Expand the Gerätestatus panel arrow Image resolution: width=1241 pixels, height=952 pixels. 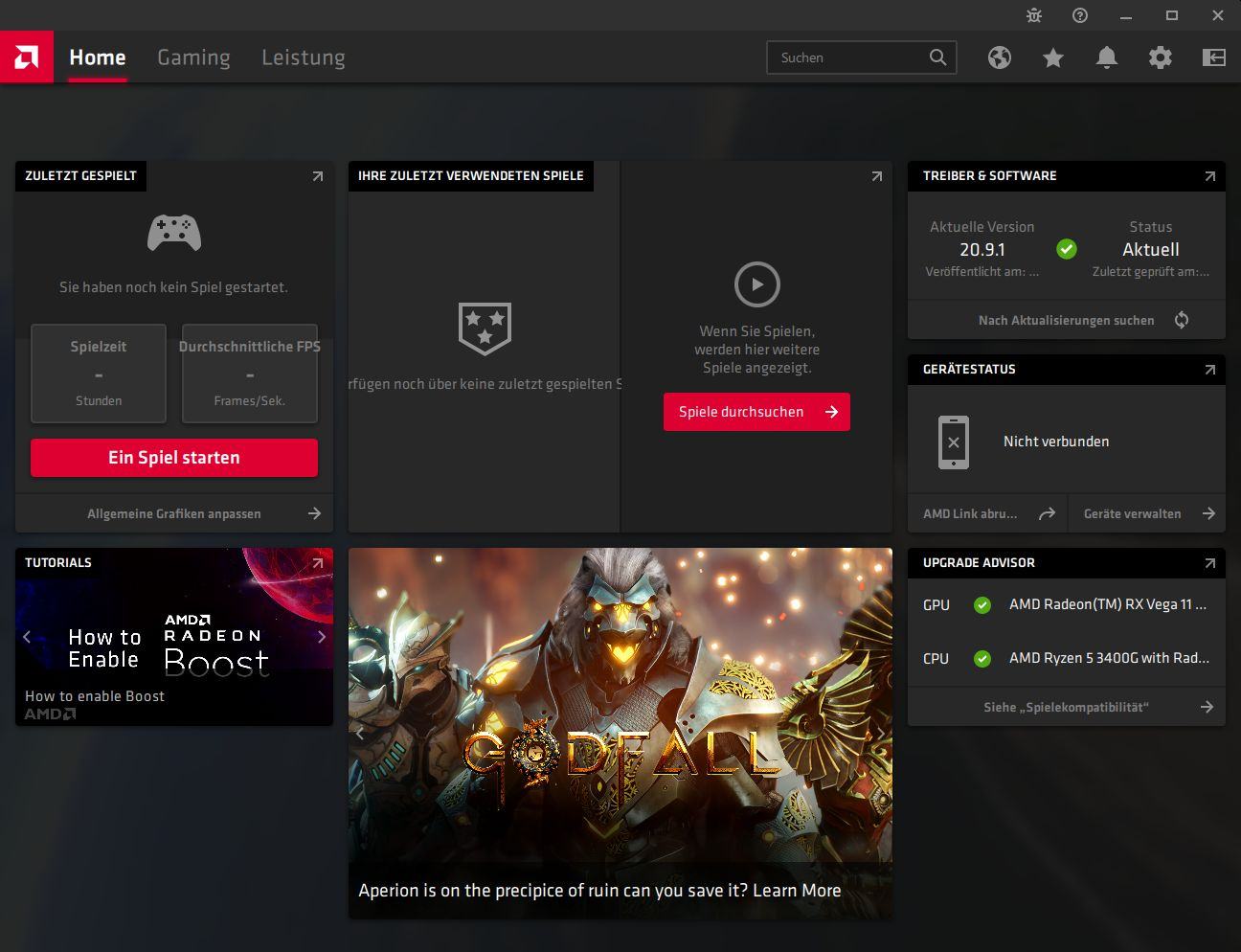tap(1210, 370)
